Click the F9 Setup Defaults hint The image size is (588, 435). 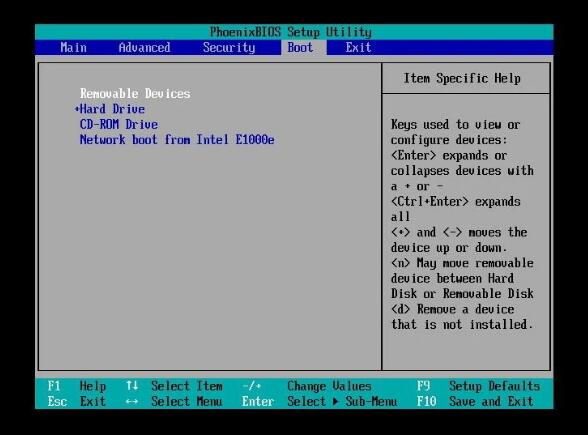[x=478, y=386]
